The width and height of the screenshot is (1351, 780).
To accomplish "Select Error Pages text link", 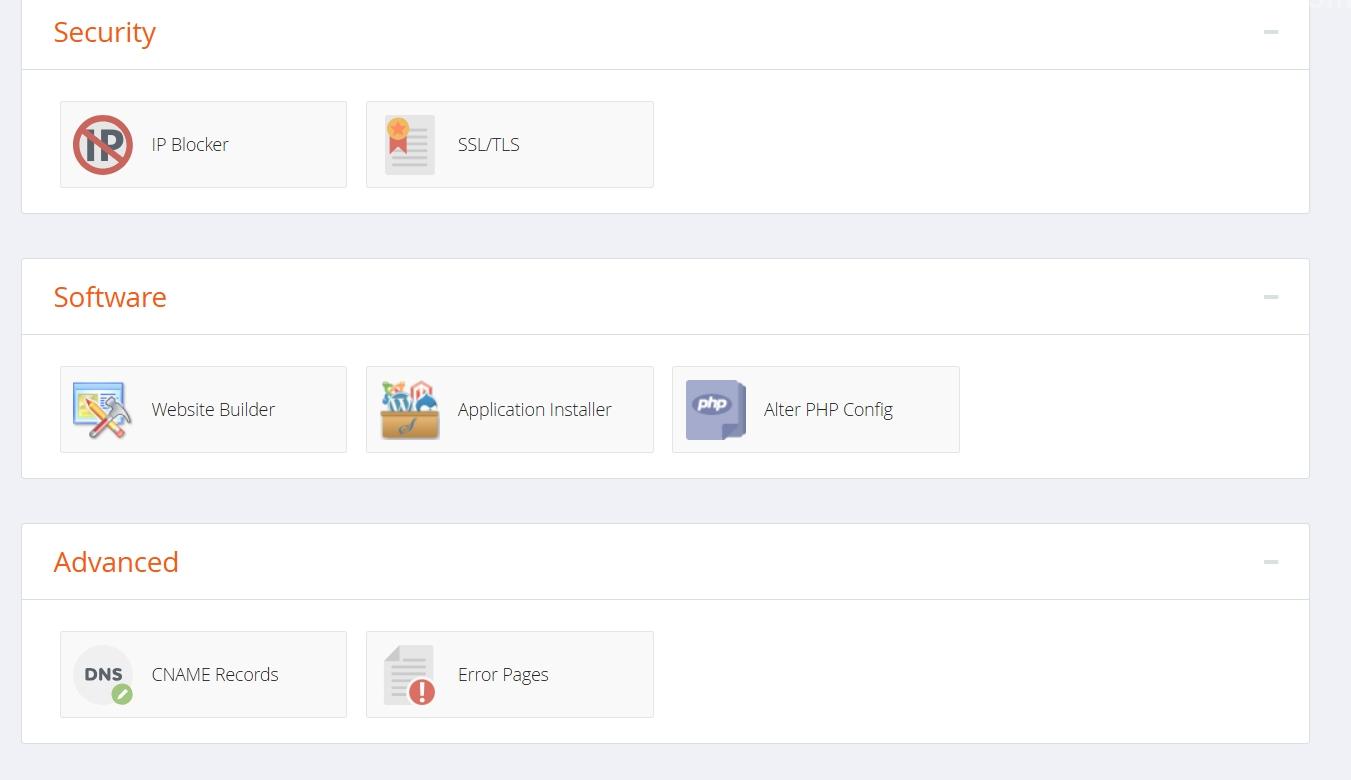I will pos(503,675).
